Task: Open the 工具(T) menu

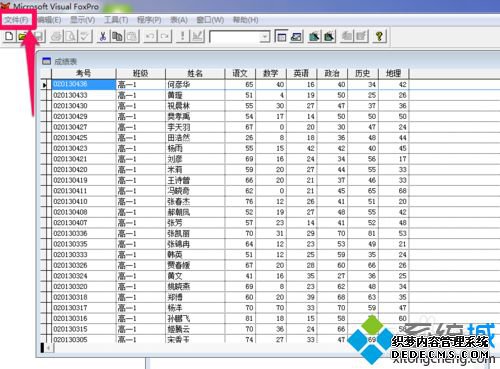Action: [x=116, y=20]
